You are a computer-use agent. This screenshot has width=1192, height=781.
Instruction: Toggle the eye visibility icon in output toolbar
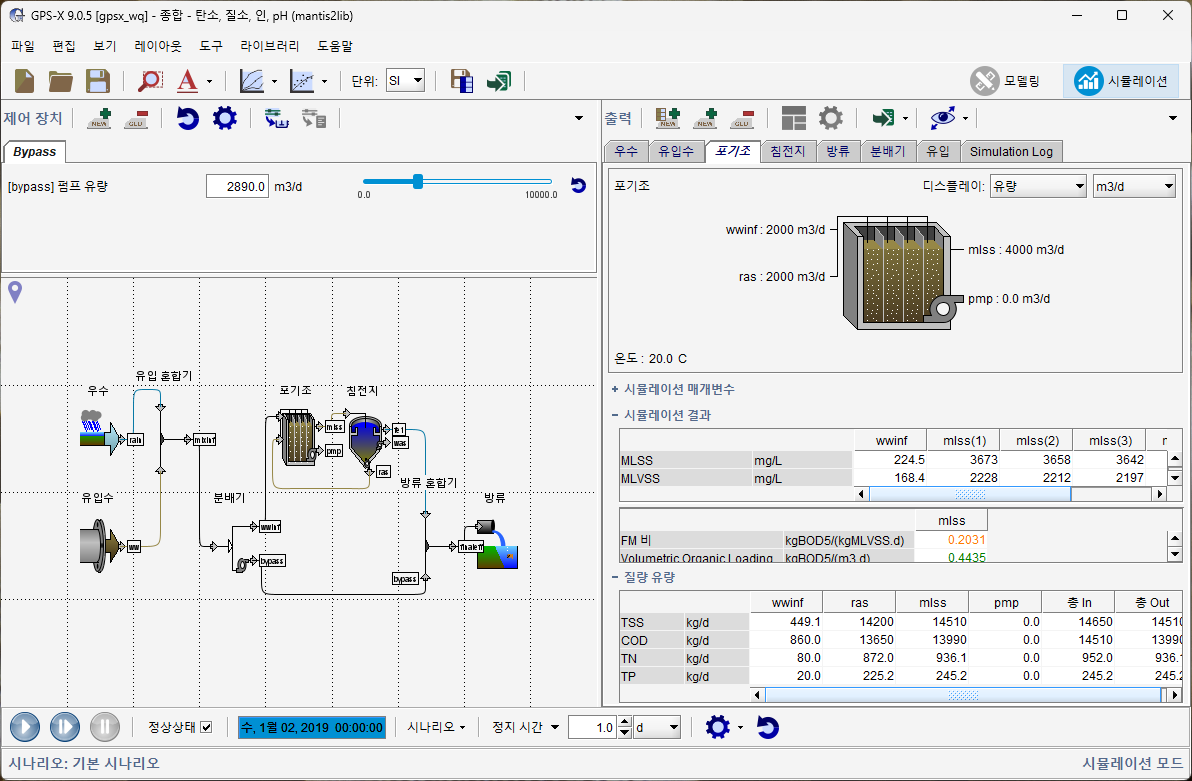(x=942, y=119)
